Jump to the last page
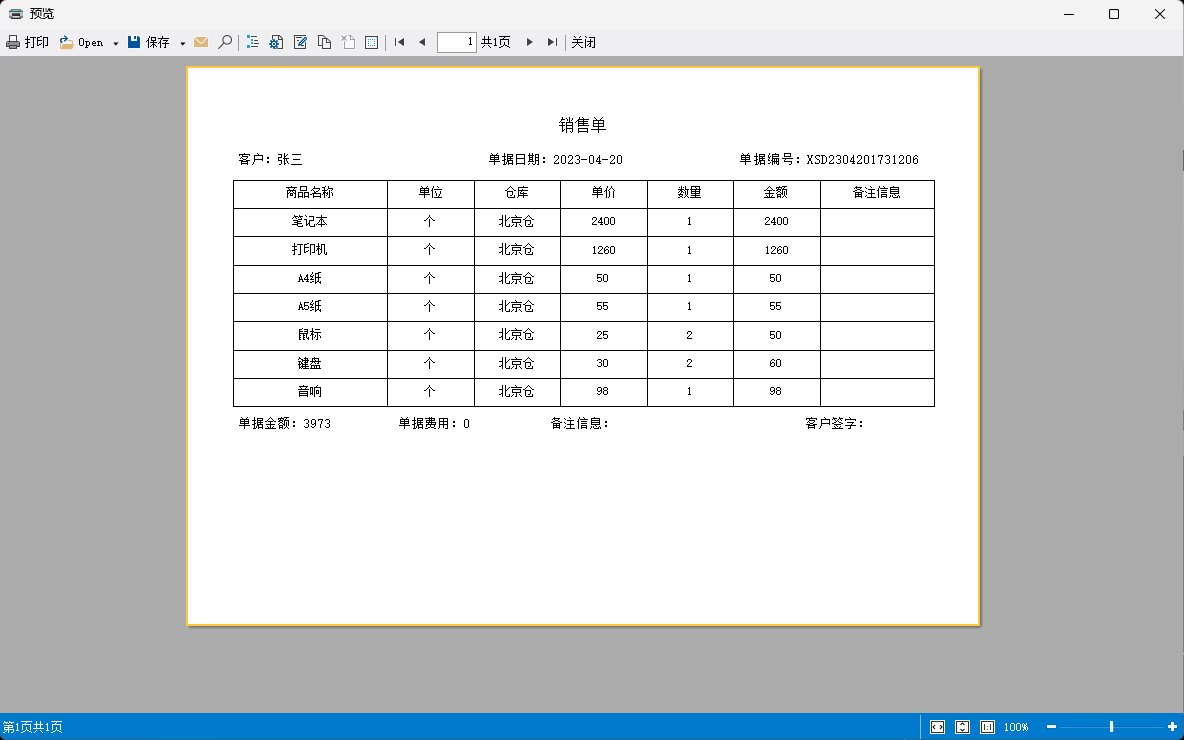Image resolution: width=1184 pixels, height=740 pixels. click(x=552, y=42)
